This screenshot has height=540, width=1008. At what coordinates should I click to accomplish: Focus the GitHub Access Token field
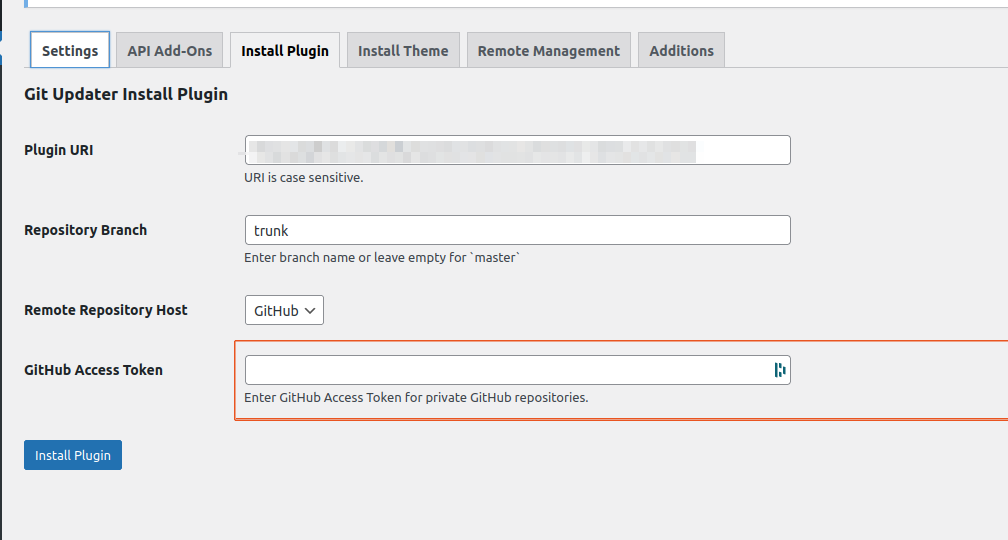tap(507, 370)
